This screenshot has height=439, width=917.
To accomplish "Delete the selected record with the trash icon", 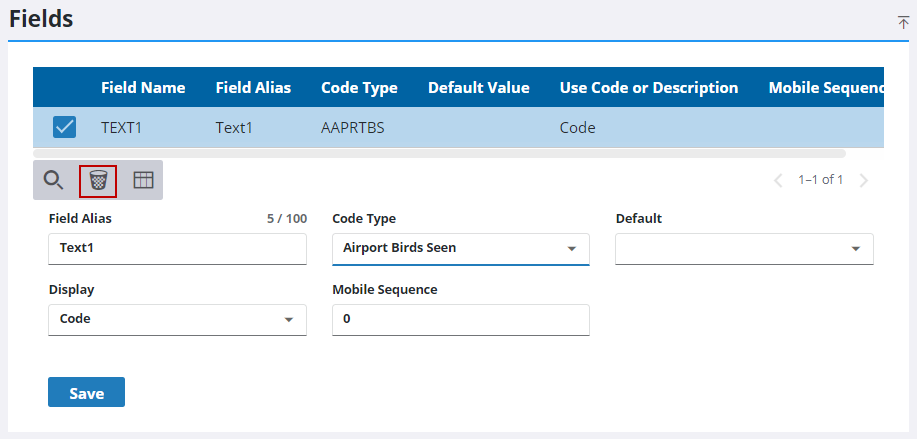I will pos(98,180).
